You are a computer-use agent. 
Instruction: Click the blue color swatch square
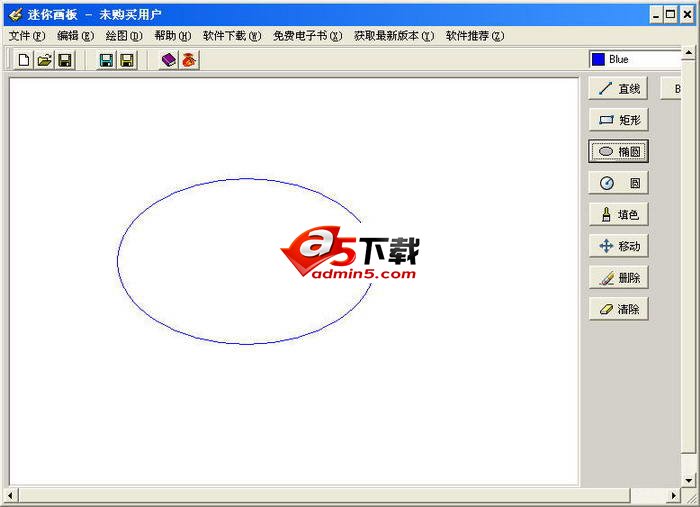(598, 60)
